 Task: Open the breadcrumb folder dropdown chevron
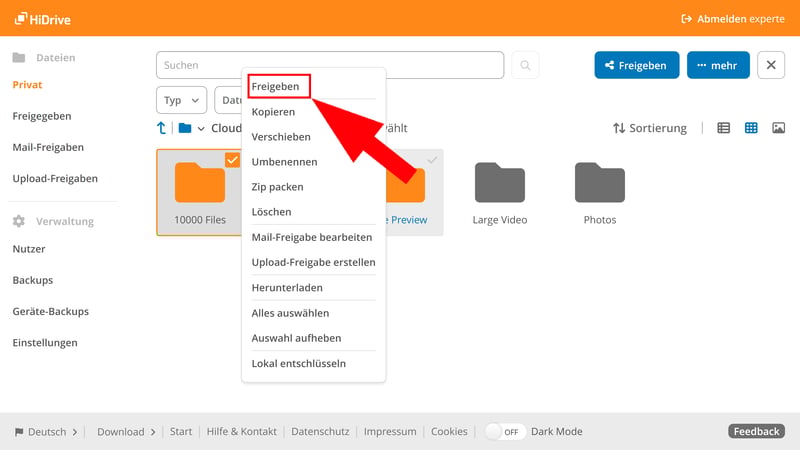(201, 129)
